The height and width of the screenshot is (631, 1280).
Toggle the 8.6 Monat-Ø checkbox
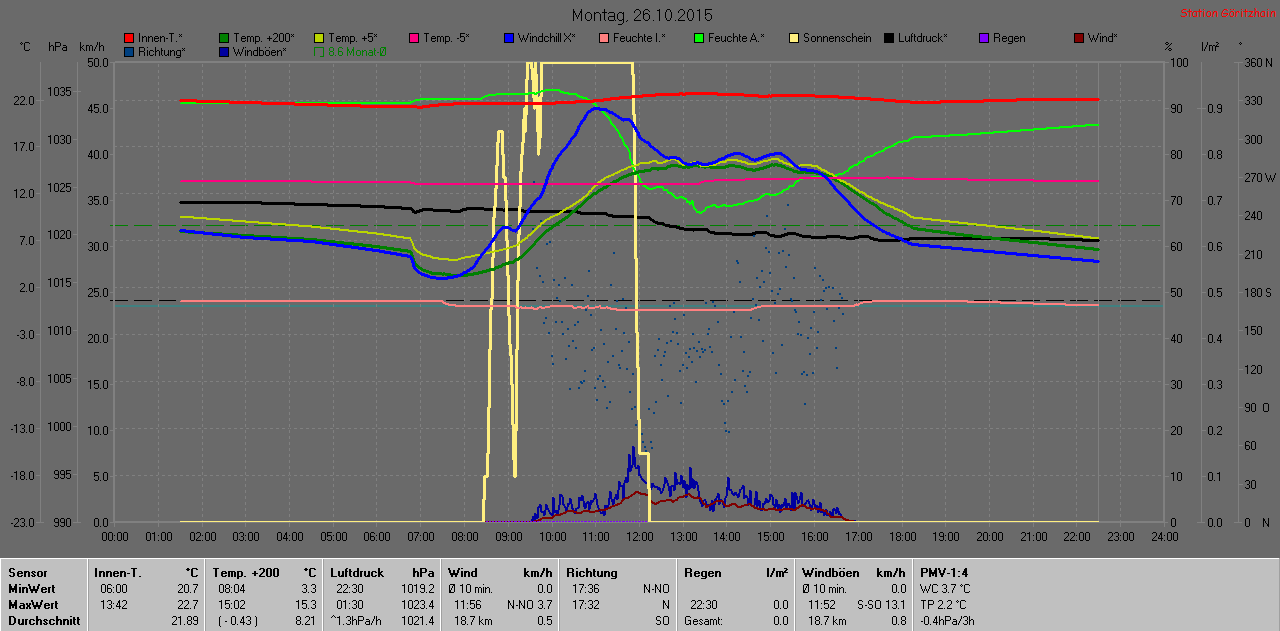tap(319, 51)
